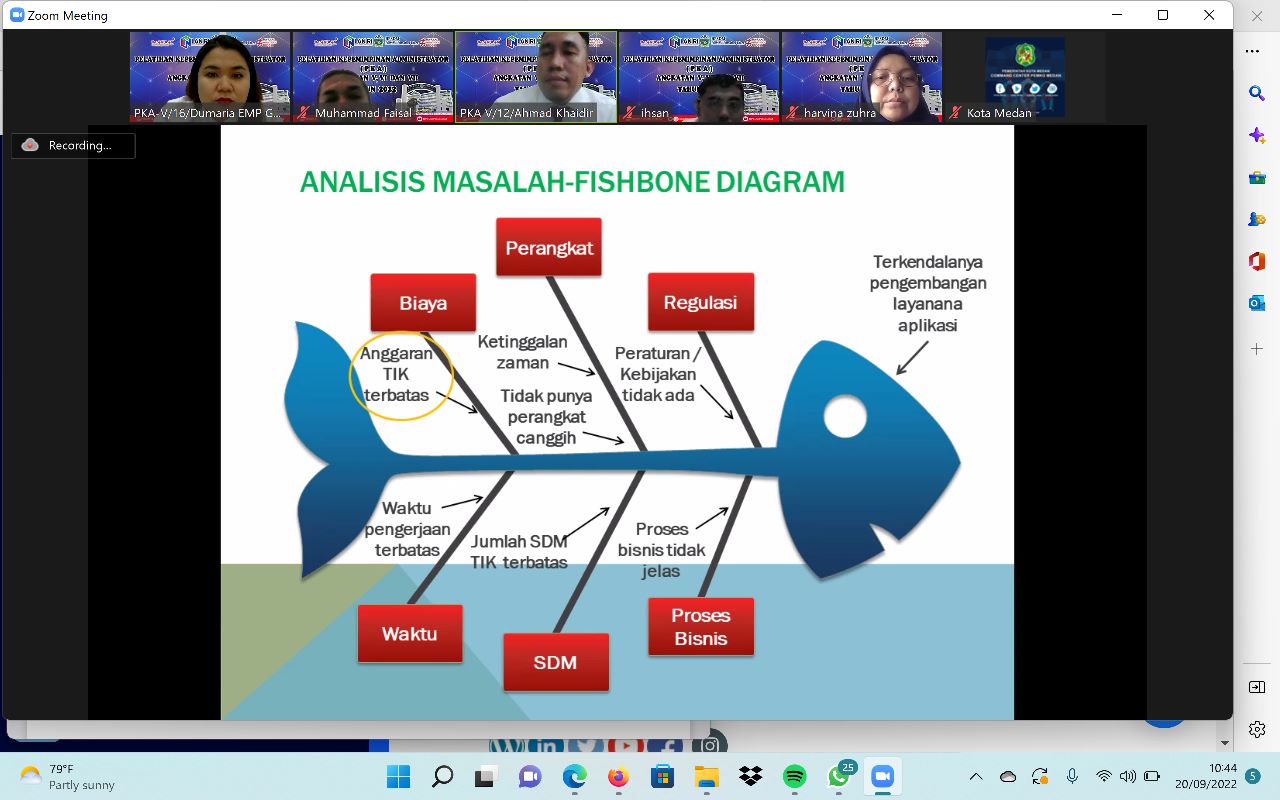Expand hidden system tray icons chevron
The width and height of the screenshot is (1280, 800).
pyautogui.click(x=976, y=776)
